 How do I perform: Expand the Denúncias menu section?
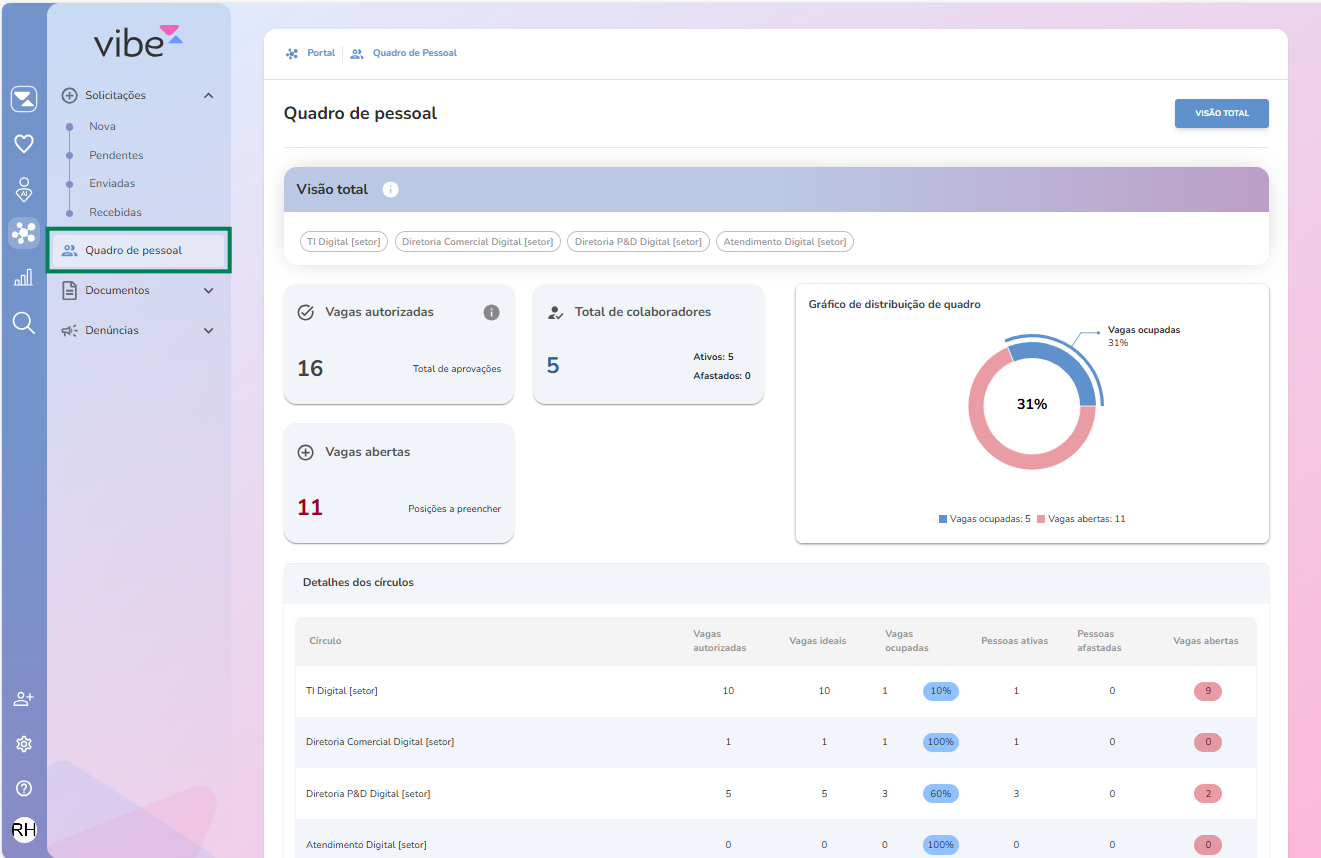(208, 331)
